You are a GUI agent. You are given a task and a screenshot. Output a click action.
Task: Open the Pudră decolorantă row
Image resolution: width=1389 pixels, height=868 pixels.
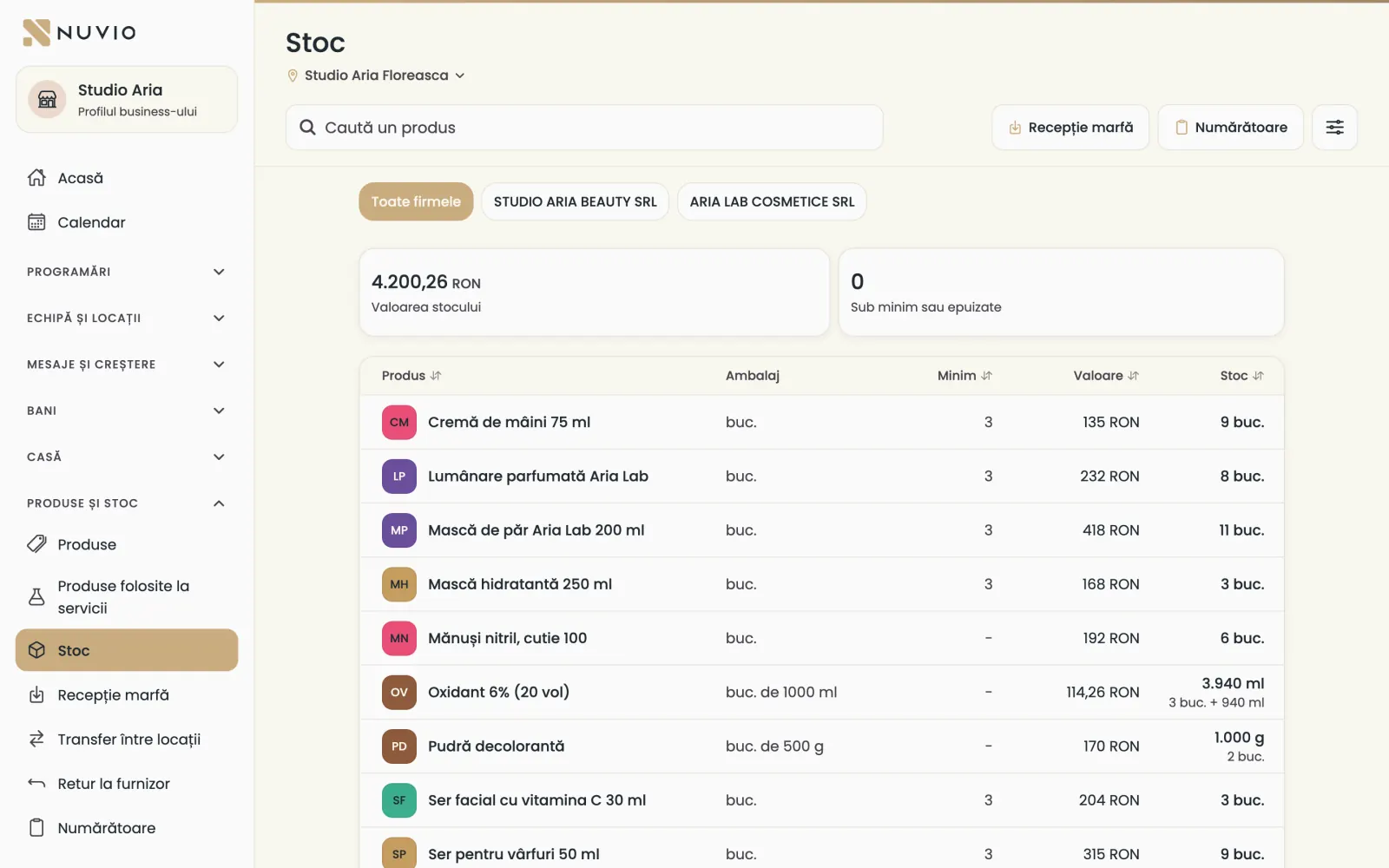(821, 746)
